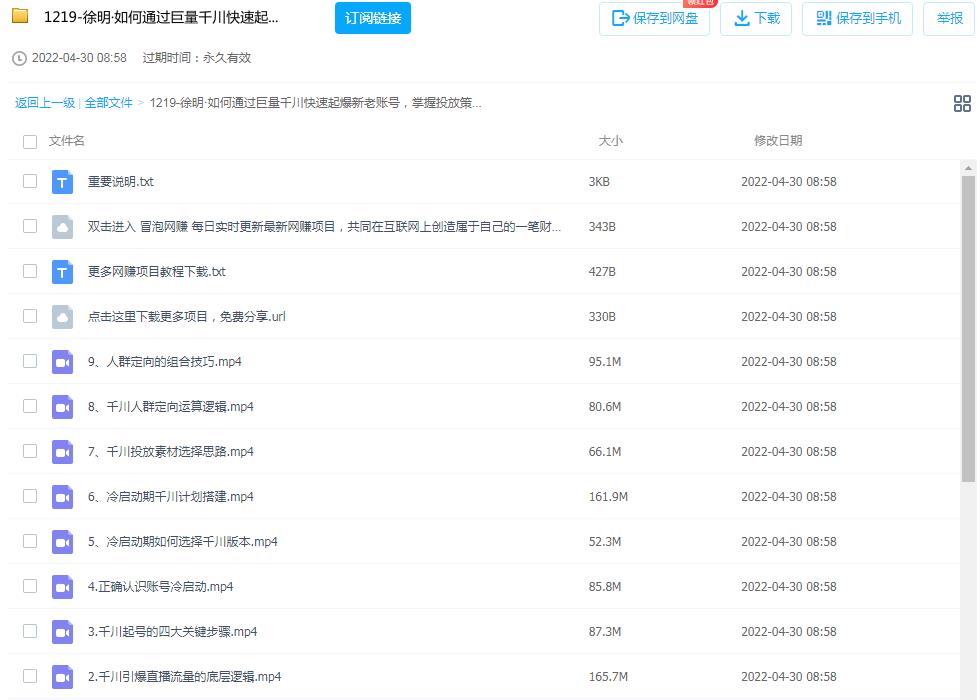Viewport: 980px width, 700px height.
Task: Click the video icon for 8、千川人群定向运算逻辑.mp4
Action: click(x=62, y=407)
